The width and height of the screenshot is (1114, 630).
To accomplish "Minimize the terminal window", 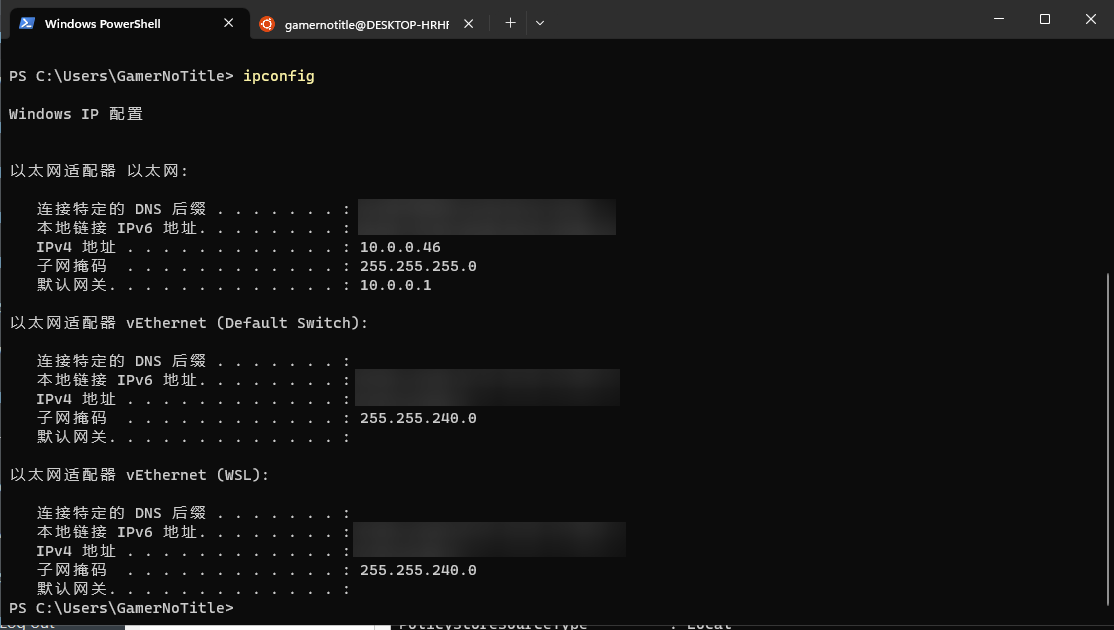I will pos(999,19).
